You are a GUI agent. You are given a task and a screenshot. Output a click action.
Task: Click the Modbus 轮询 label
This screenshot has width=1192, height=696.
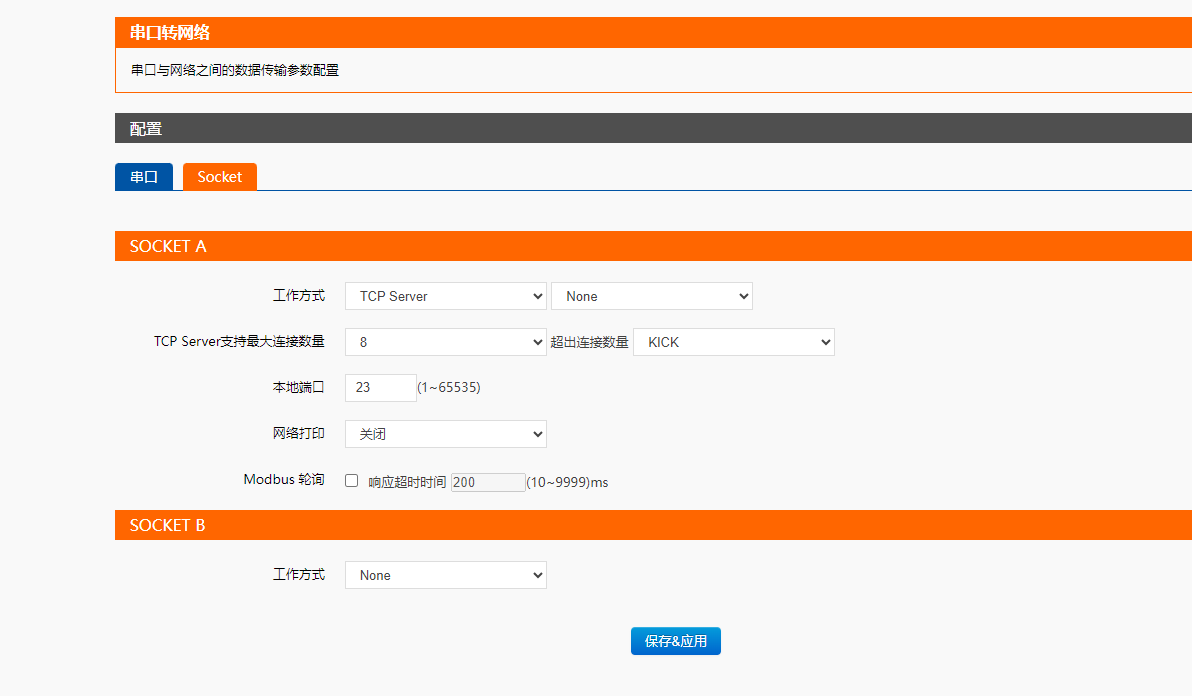(x=284, y=480)
